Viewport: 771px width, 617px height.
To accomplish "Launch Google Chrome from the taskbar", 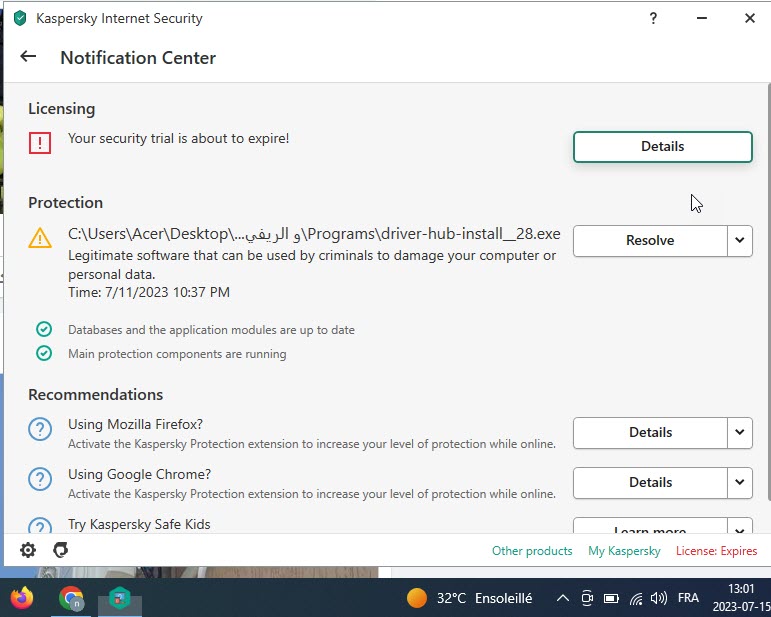I will [71, 598].
